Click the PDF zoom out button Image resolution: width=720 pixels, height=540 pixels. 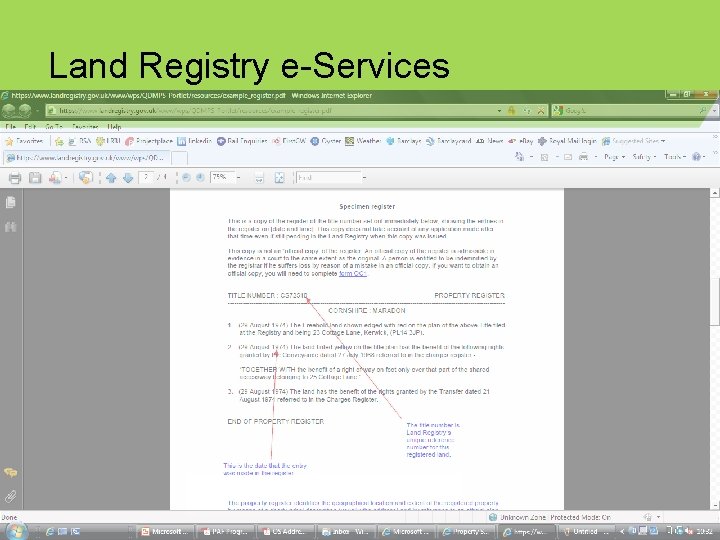pos(186,178)
